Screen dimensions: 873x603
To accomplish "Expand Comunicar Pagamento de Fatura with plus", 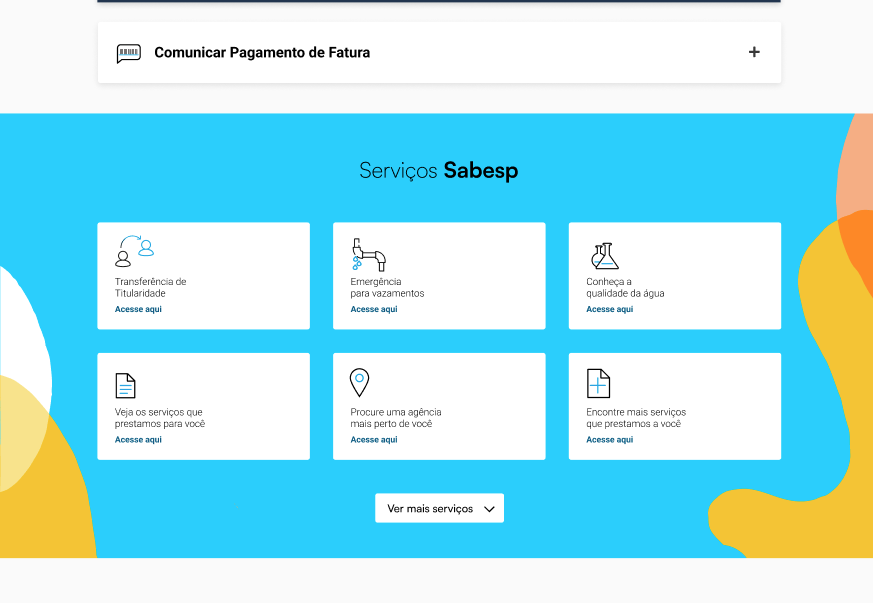I will (x=754, y=52).
